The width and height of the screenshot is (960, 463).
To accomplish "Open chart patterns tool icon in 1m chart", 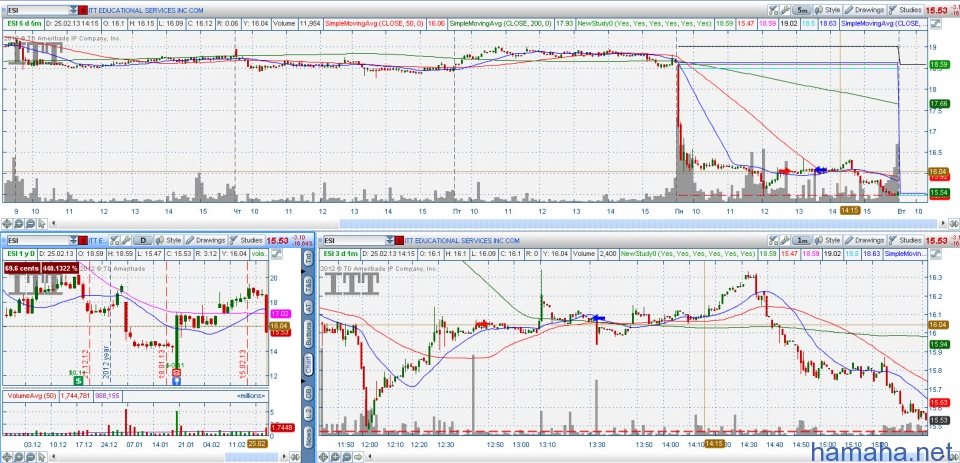I will coord(774,240).
